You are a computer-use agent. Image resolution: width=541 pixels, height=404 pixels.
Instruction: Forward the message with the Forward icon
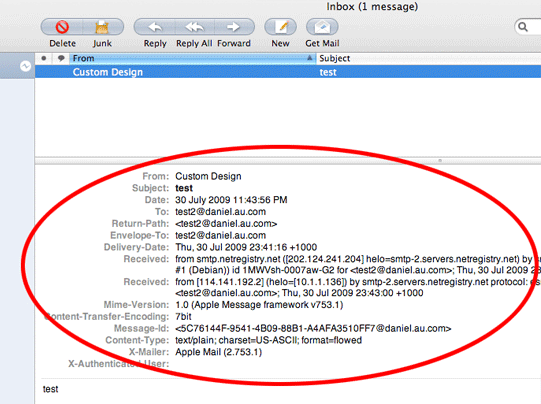coord(234,27)
